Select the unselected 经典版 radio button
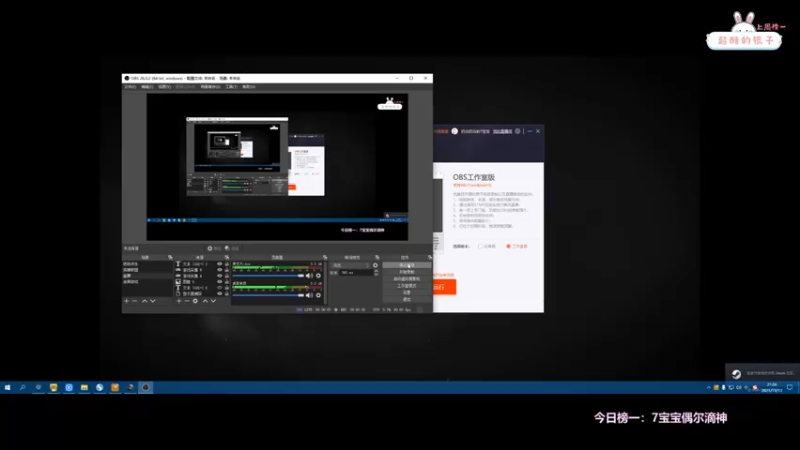 point(480,246)
